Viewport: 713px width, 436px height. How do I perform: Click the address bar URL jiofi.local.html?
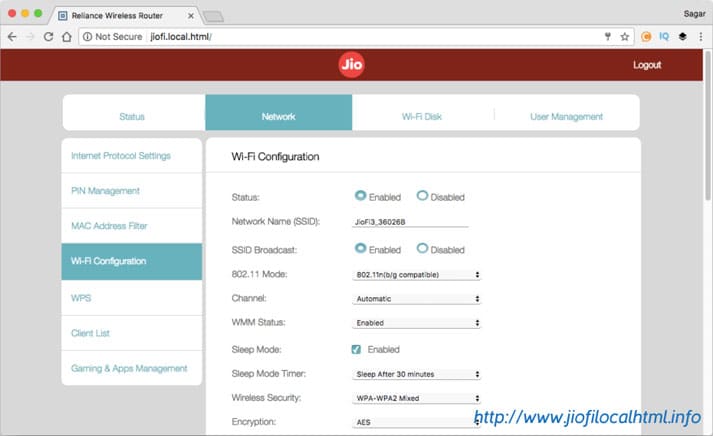[x=181, y=37]
